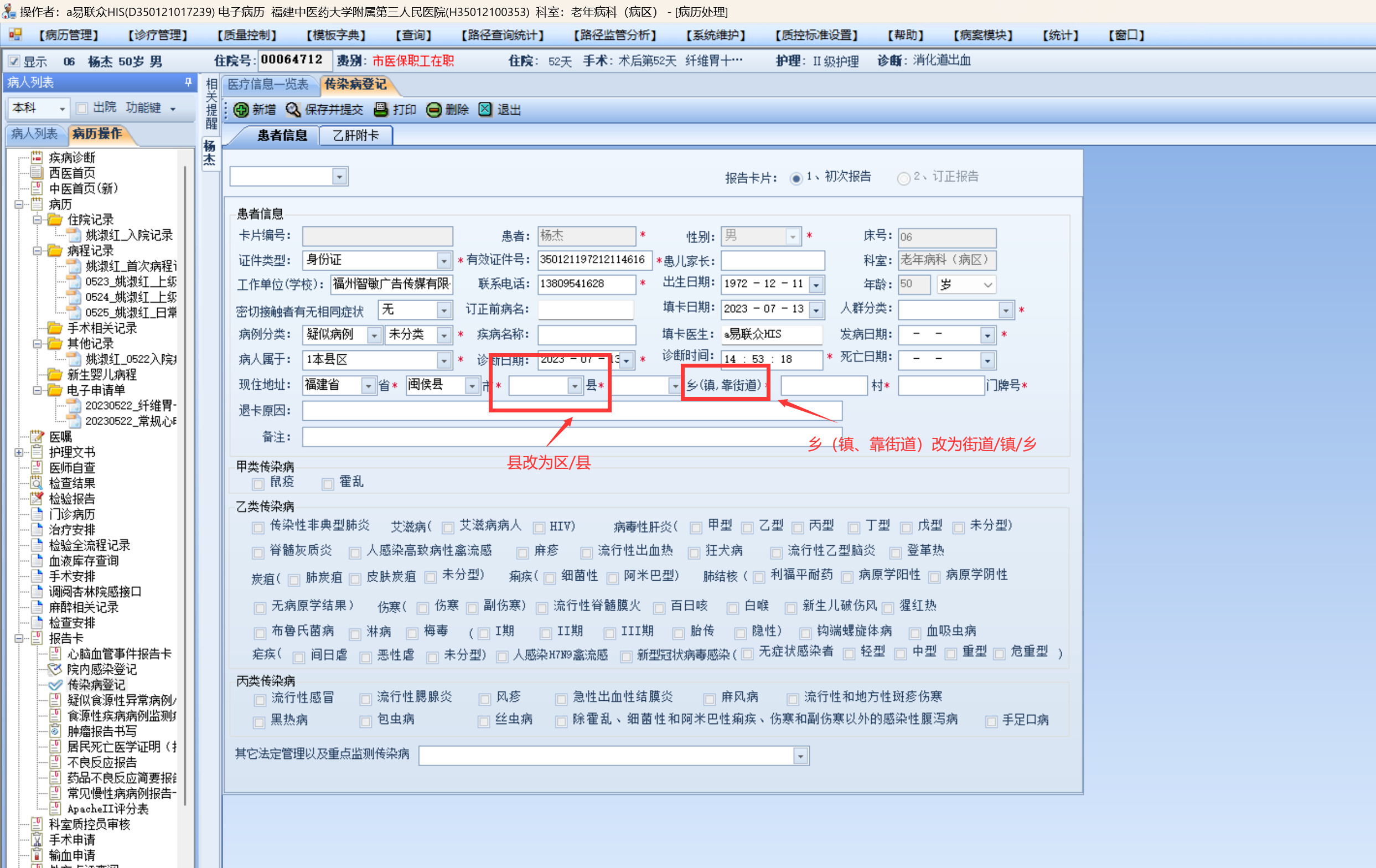
Task: Click the 退出 exit icon
Action: pyautogui.click(x=484, y=110)
